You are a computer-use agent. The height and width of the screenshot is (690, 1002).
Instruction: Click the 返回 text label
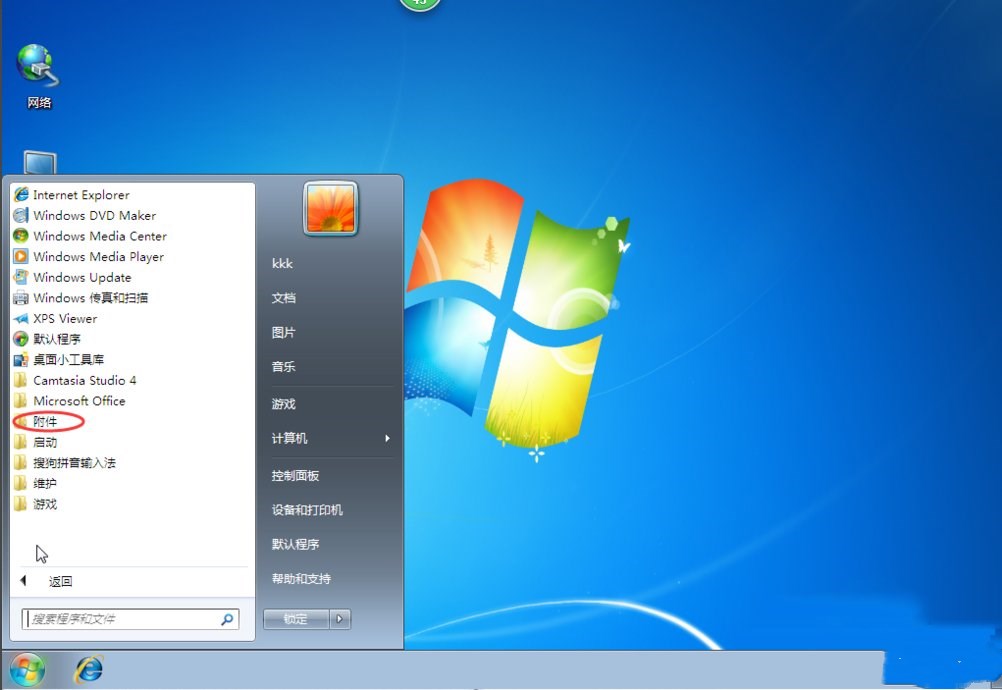[x=61, y=581]
